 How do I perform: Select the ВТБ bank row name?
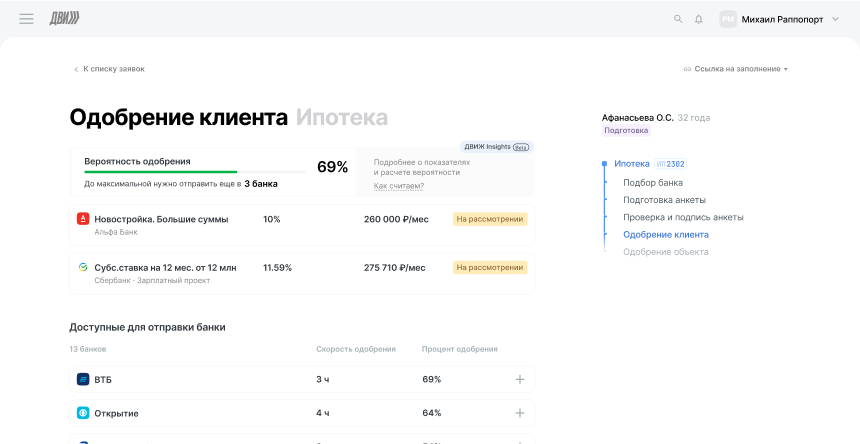103,380
